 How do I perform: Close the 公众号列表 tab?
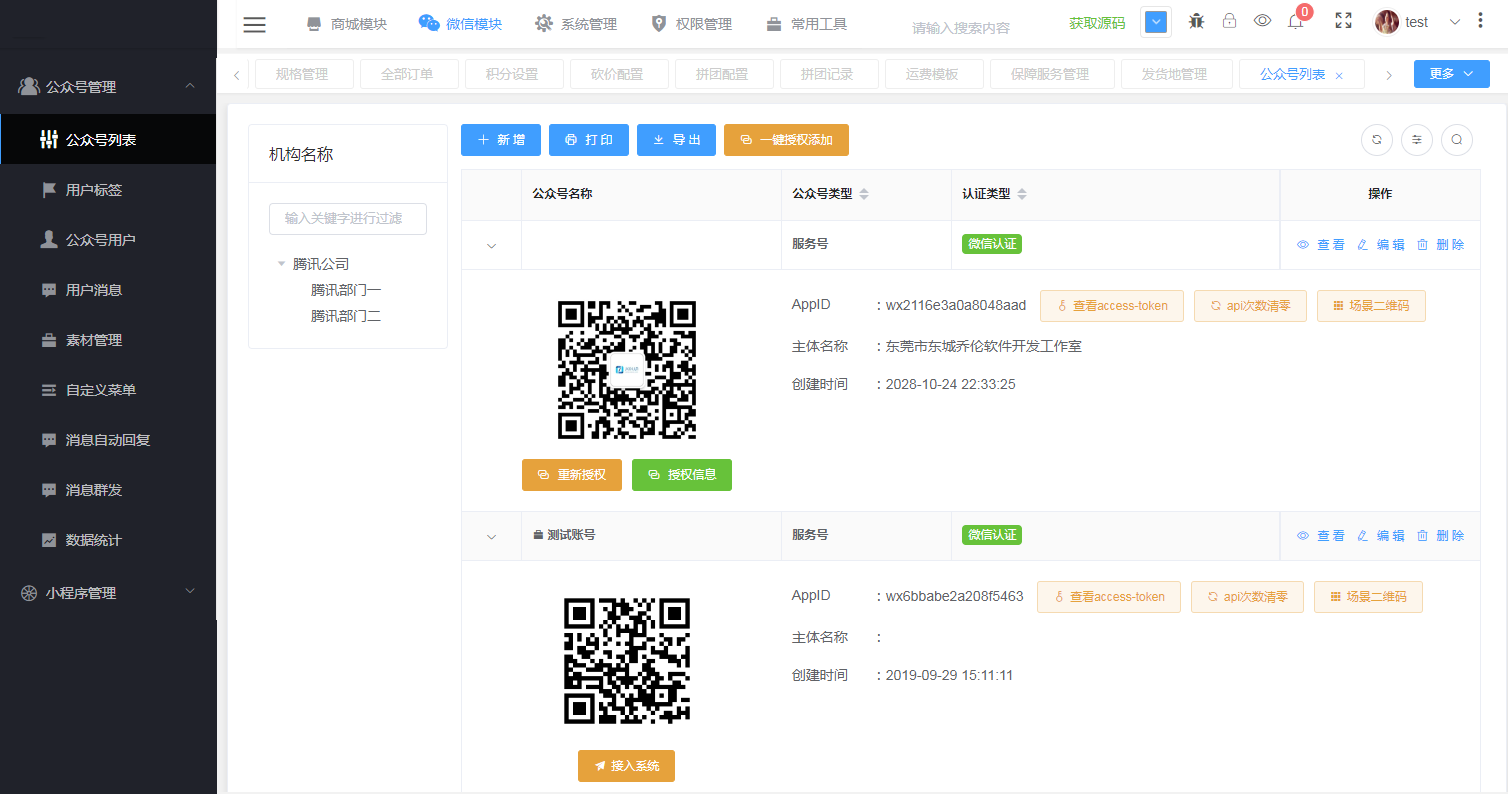point(1339,76)
